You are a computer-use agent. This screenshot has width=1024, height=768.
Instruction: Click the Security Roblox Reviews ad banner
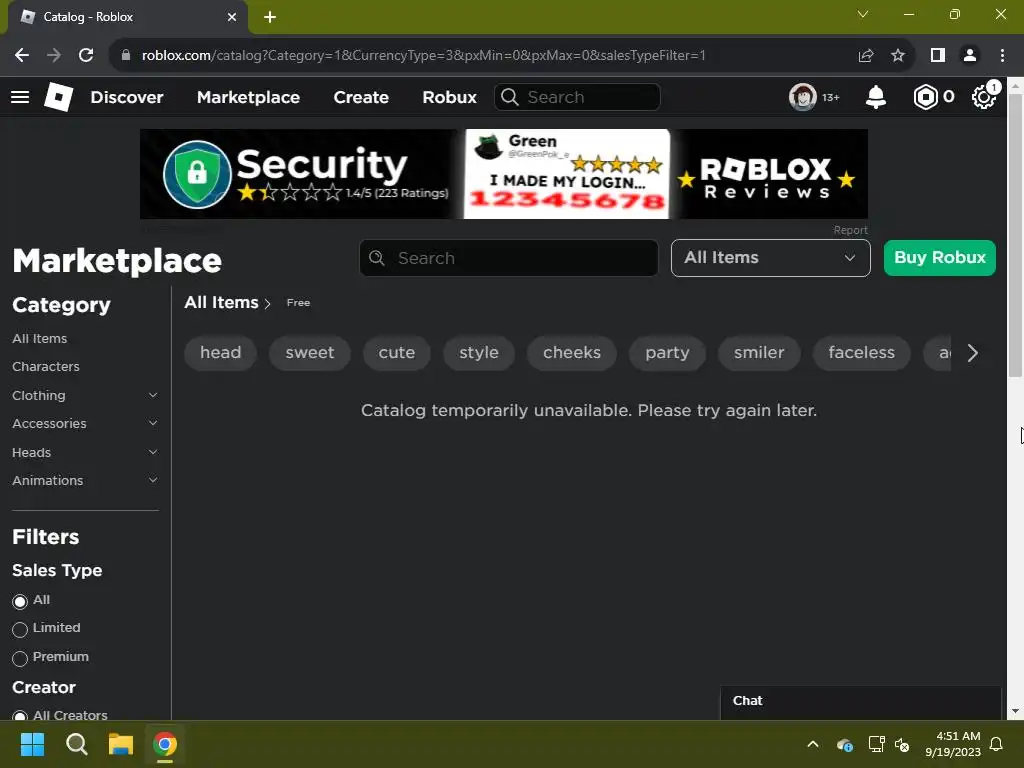[504, 174]
